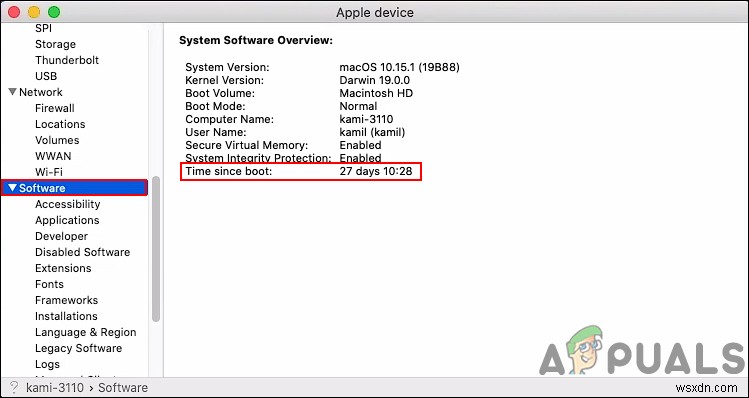Viewport: 749px width, 398px height.
Task: Click the Normal boot mode value
Action: pos(358,106)
